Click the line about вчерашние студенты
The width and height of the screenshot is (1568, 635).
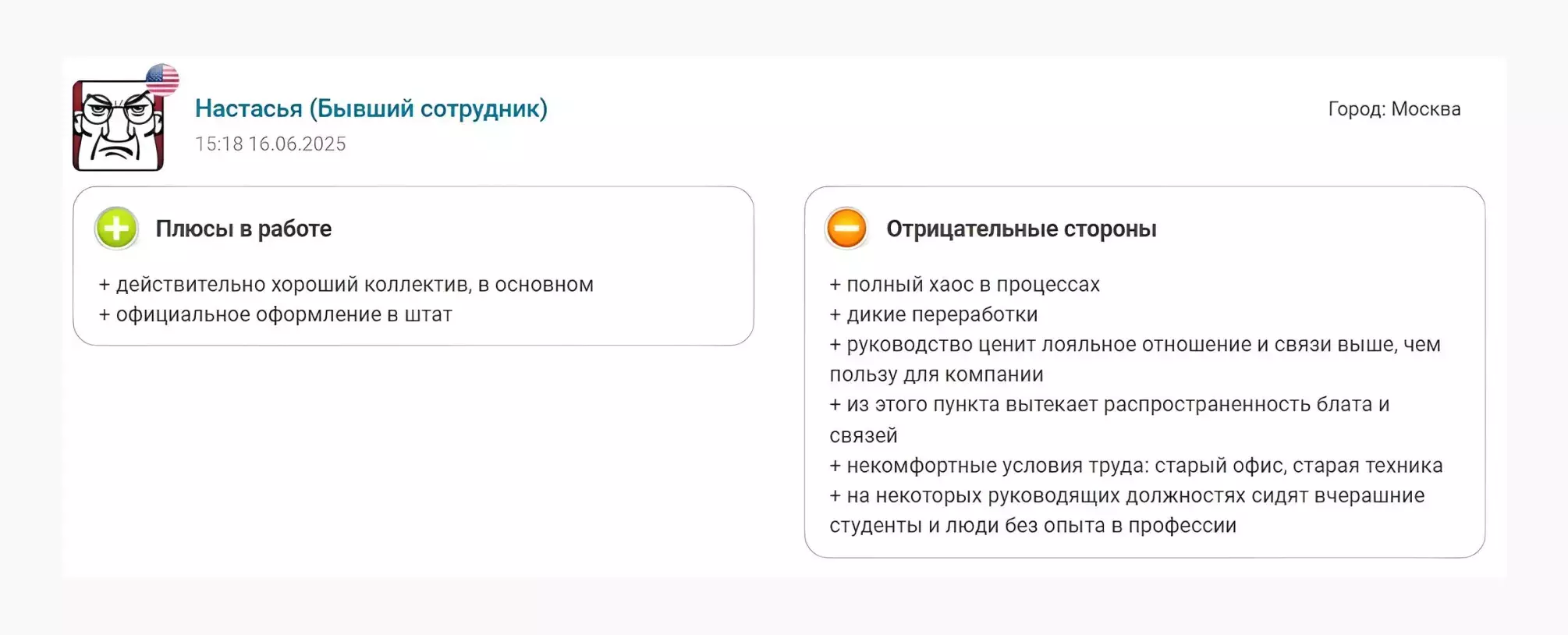pos(1127,510)
